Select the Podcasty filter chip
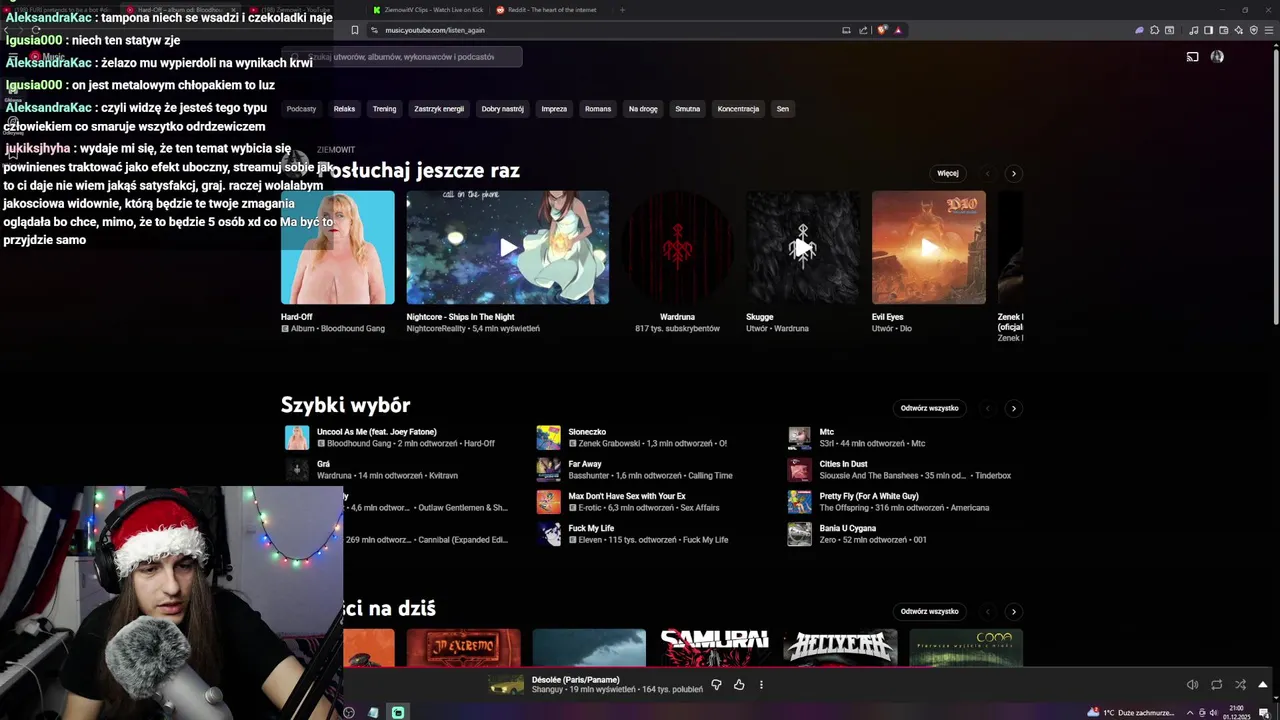The image size is (1280, 720). pyautogui.click(x=301, y=109)
